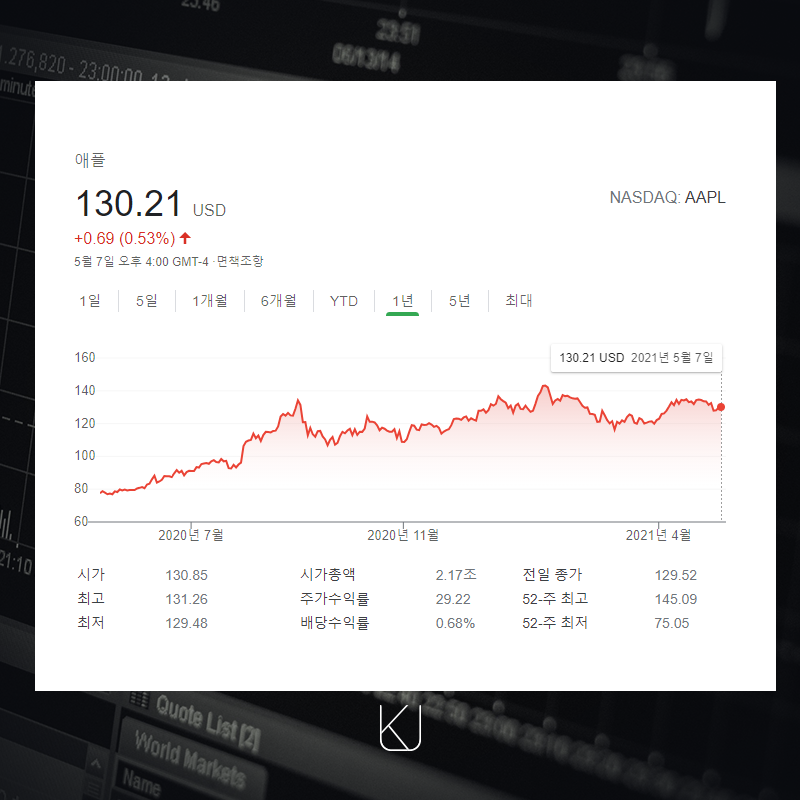Viewport: 800px width, 800px height.
Task: Click the 최고 value 131.26
Action: (186, 599)
